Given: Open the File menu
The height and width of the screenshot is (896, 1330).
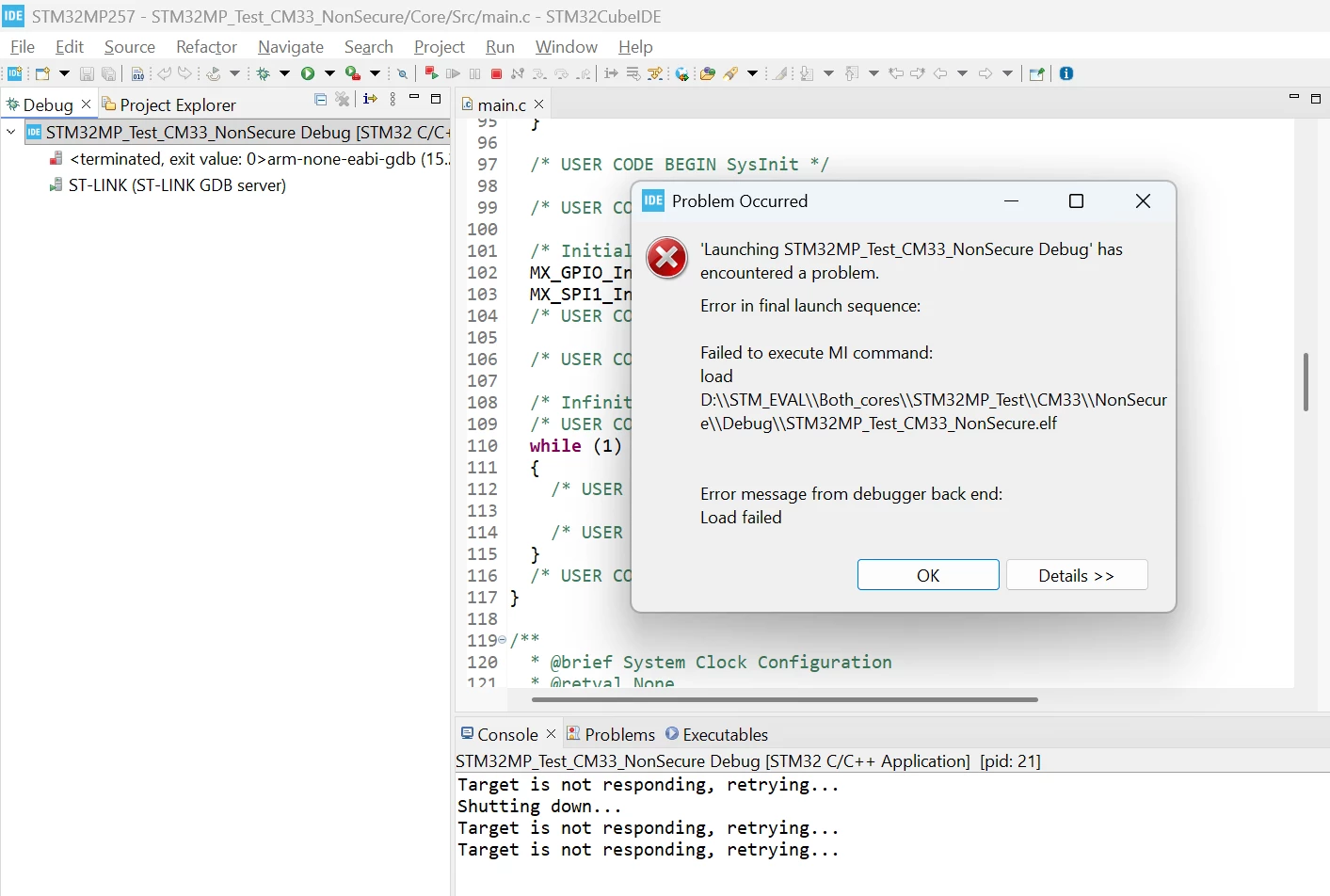Looking at the screenshot, I should point(23,46).
